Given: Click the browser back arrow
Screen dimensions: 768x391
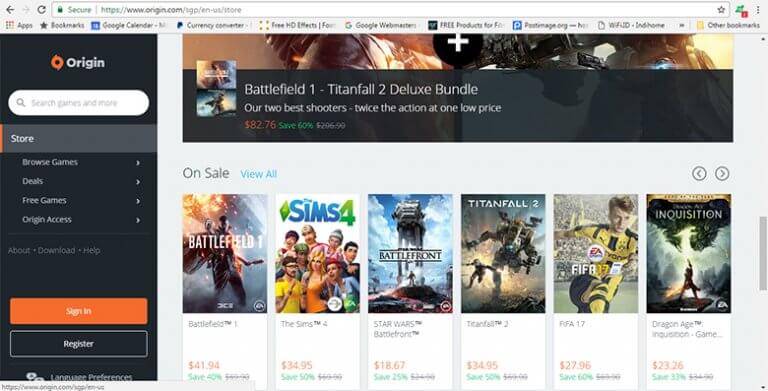Looking at the screenshot, I should 10,9.
